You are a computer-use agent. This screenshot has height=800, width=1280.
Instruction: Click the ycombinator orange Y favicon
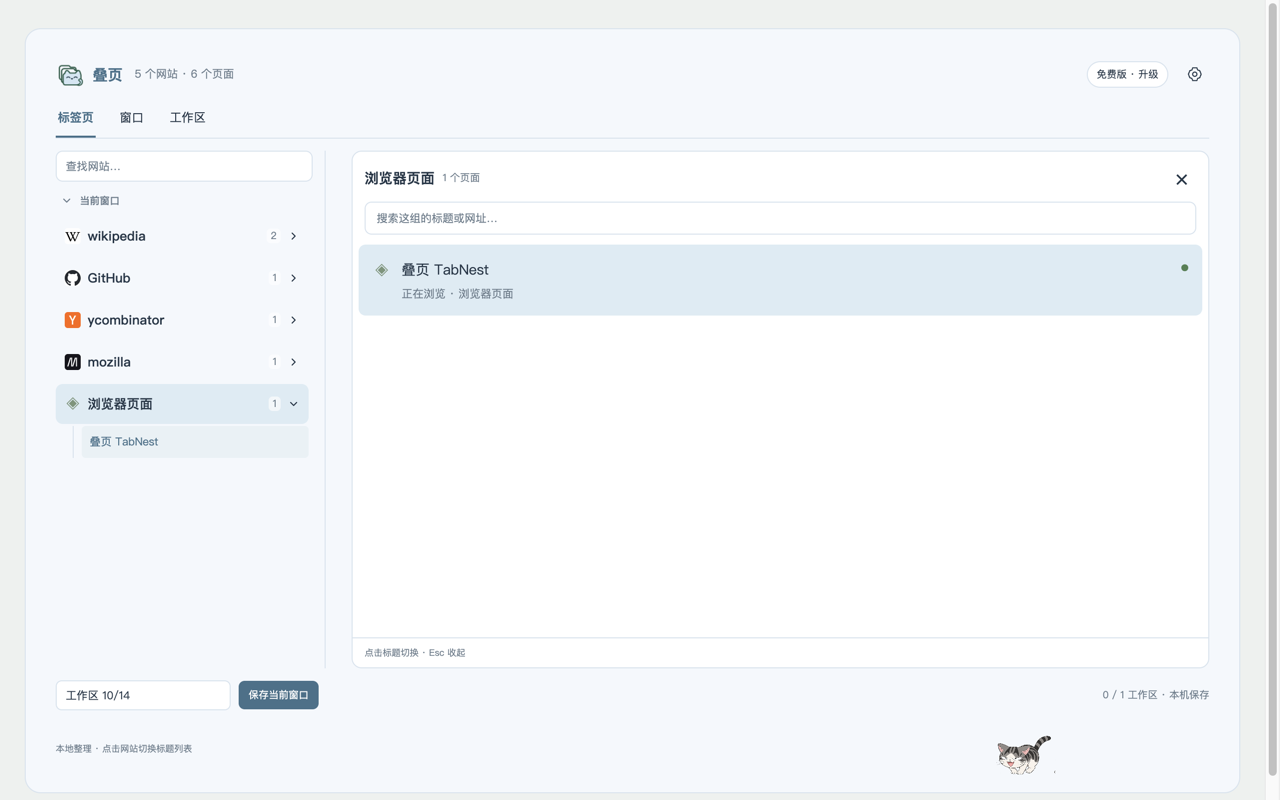click(x=72, y=320)
